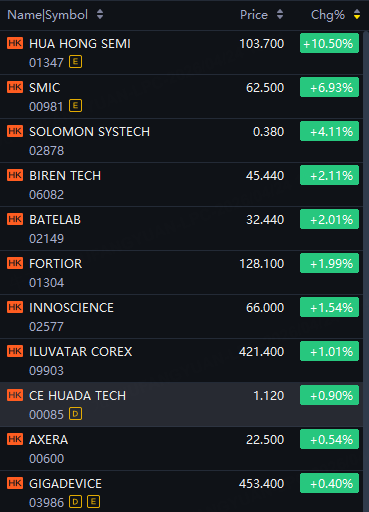The height and width of the screenshot is (512, 369).
Task: Open INNOSCIENCE stock quote
Action: pos(181,317)
